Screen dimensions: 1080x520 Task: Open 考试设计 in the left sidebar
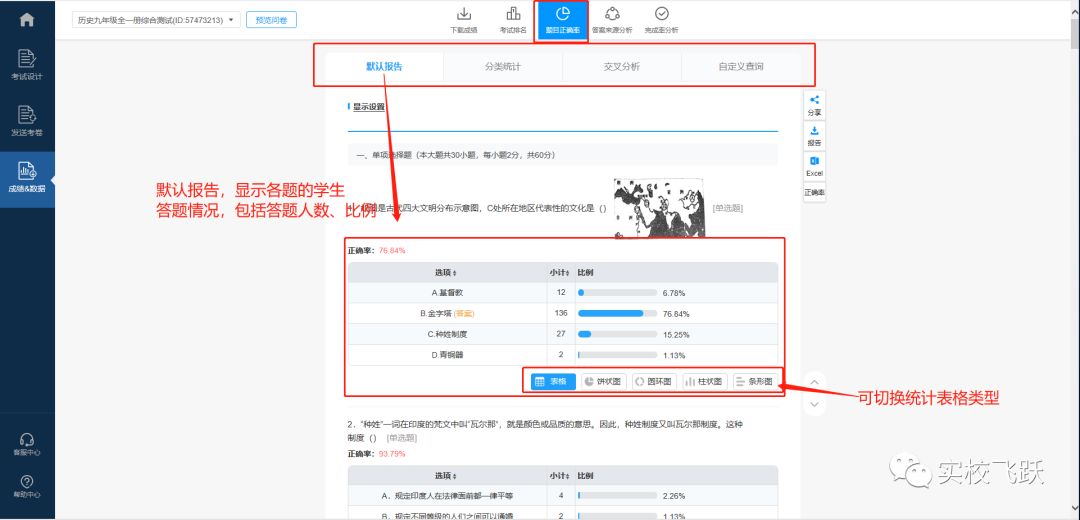(x=27, y=65)
